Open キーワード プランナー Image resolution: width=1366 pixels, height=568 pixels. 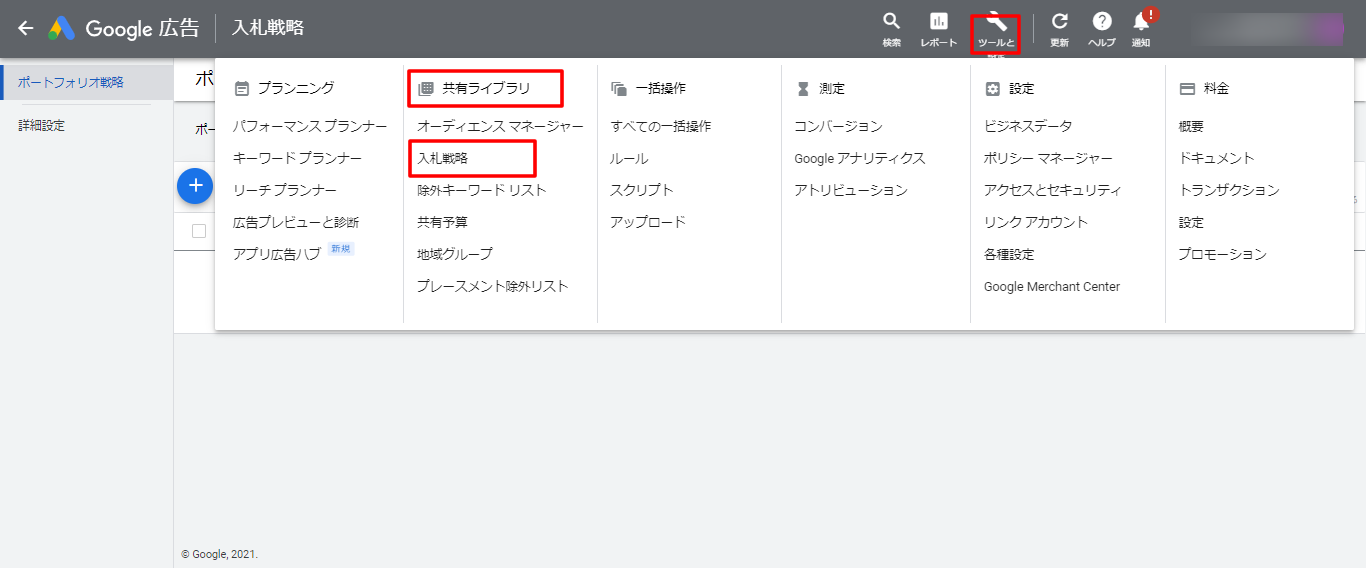pos(297,158)
